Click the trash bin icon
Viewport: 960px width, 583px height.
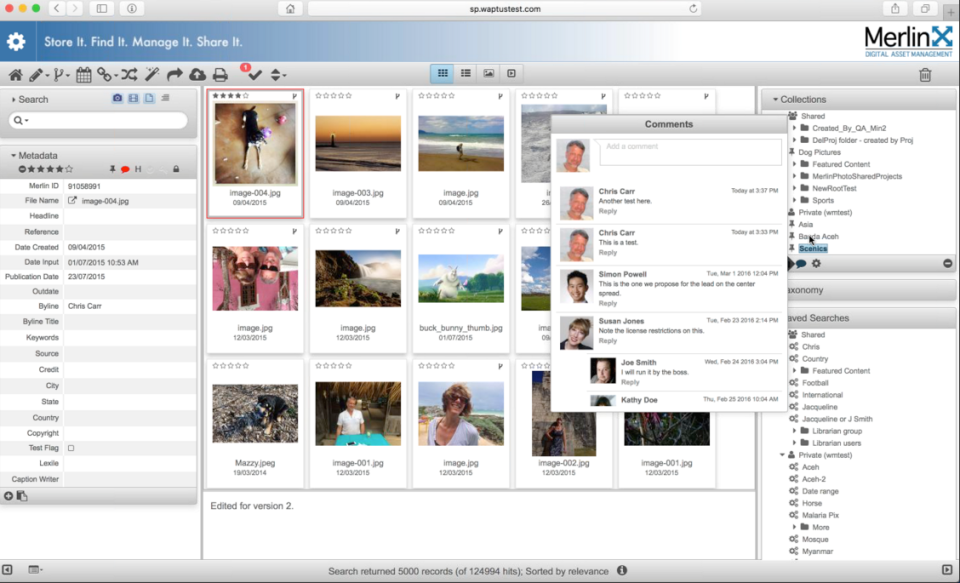point(925,75)
